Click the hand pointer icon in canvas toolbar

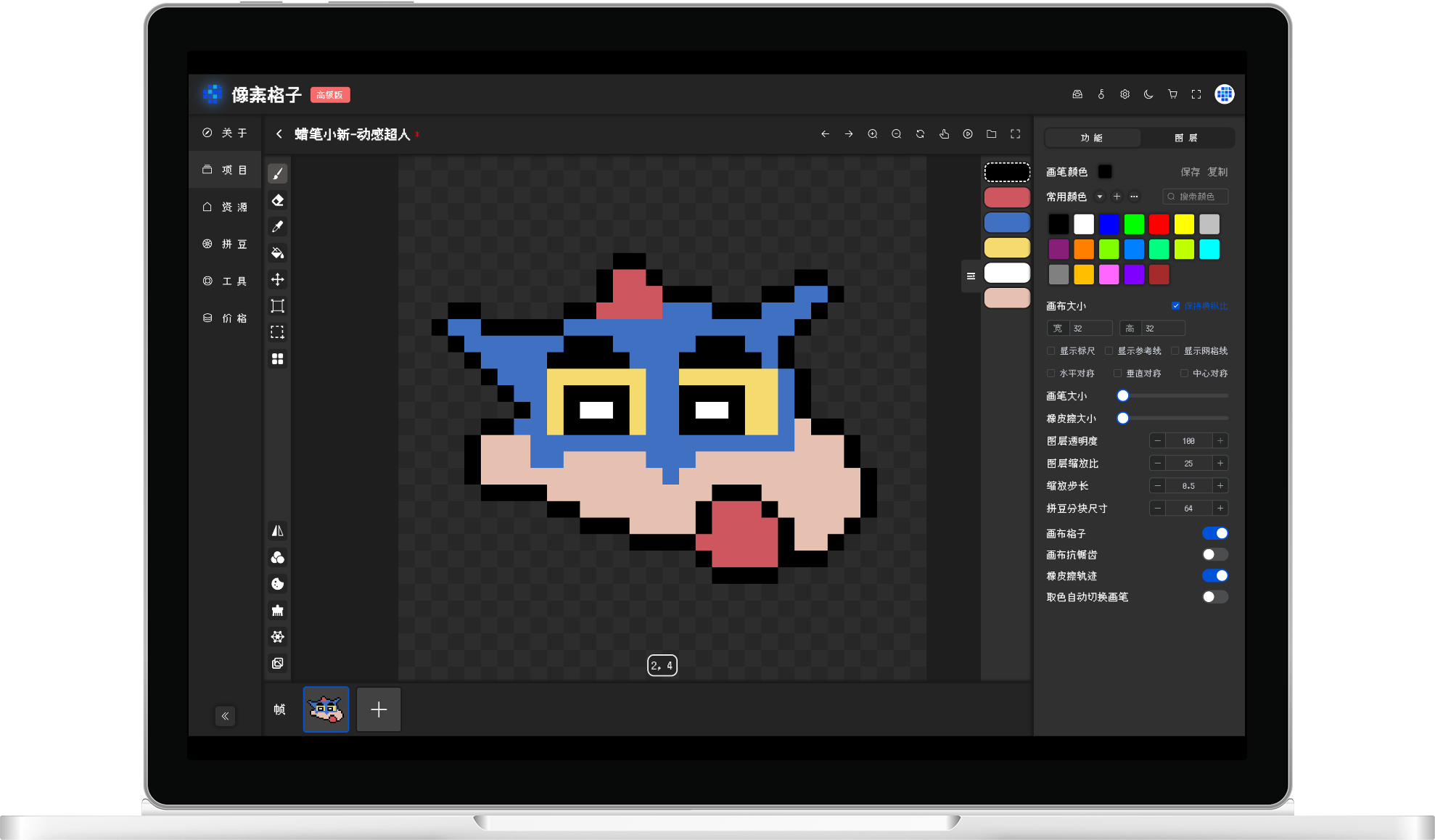[x=944, y=134]
